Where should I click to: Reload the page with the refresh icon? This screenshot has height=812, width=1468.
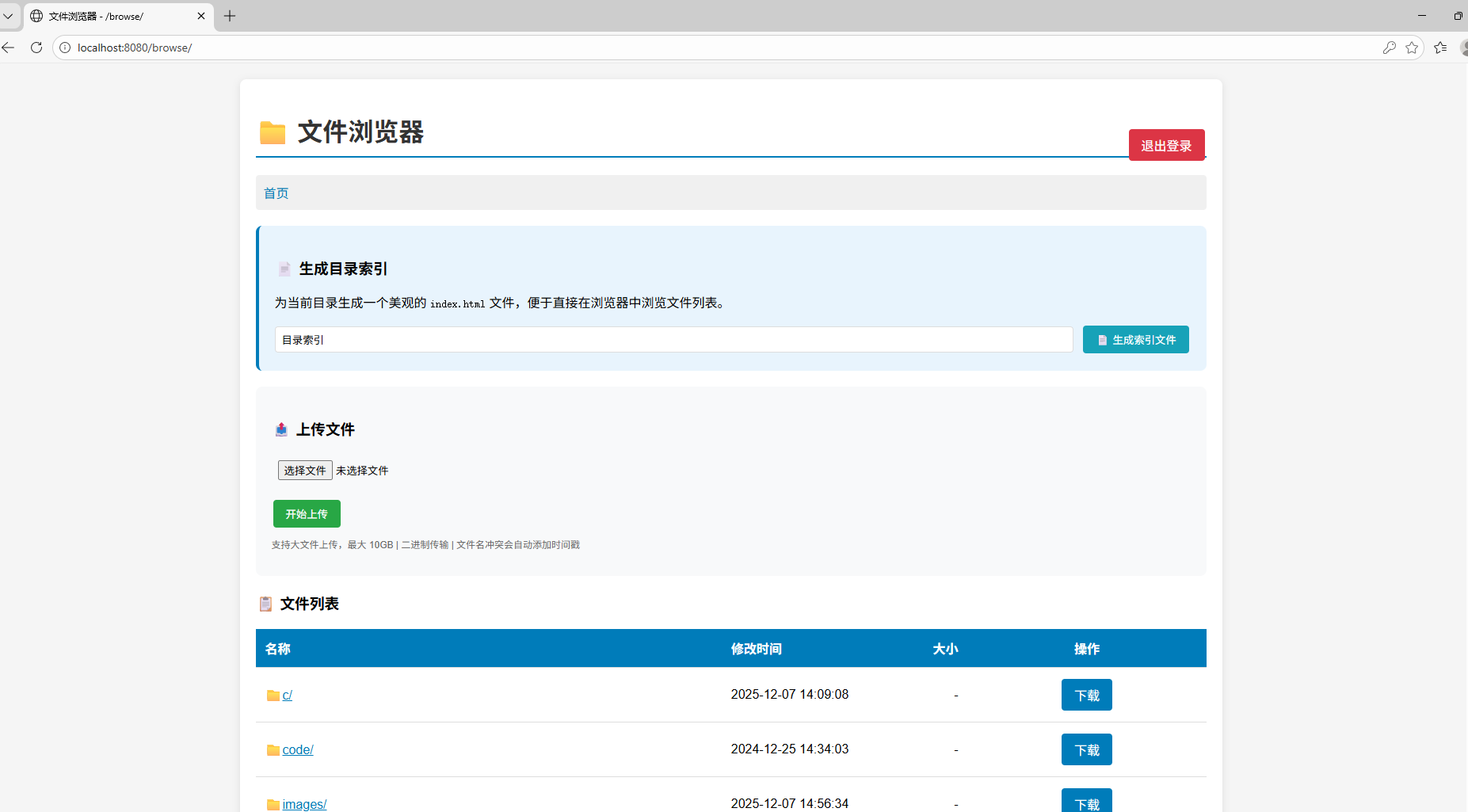pos(36,48)
